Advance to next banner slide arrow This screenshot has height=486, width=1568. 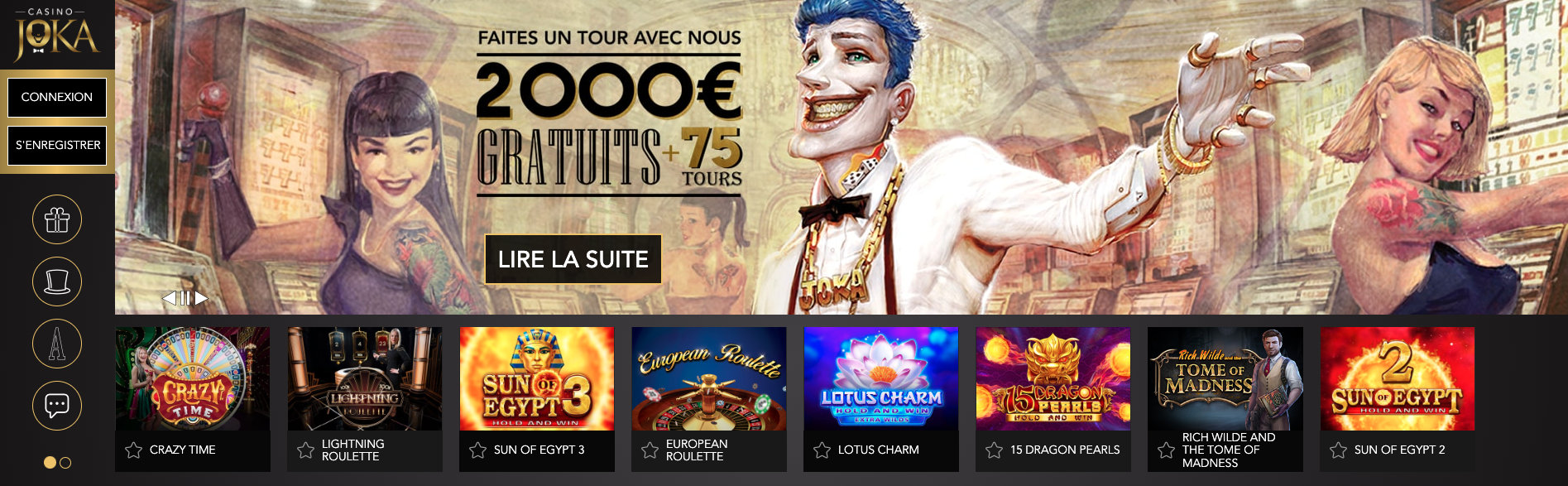[201, 298]
